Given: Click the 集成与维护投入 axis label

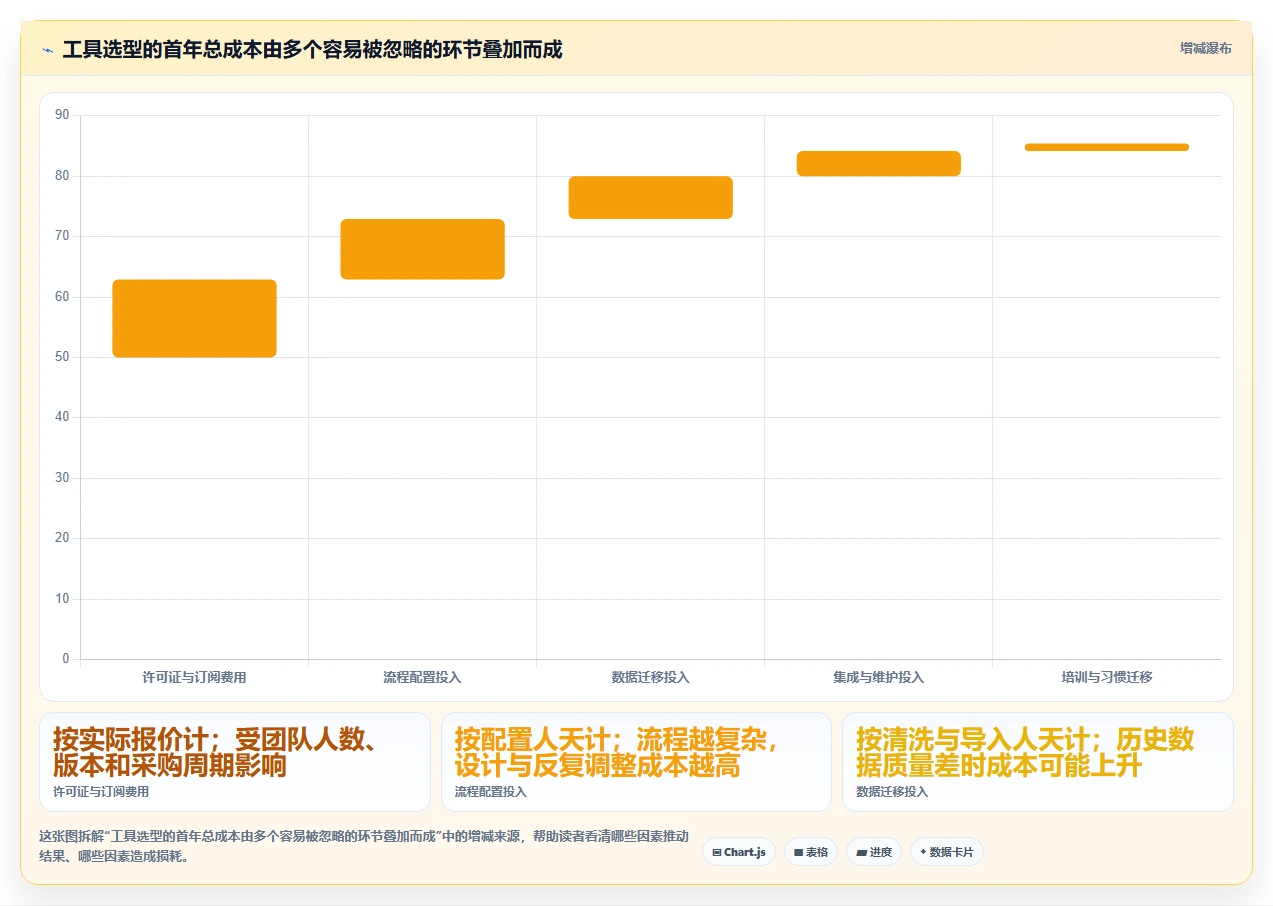Looking at the screenshot, I should pos(879,677).
